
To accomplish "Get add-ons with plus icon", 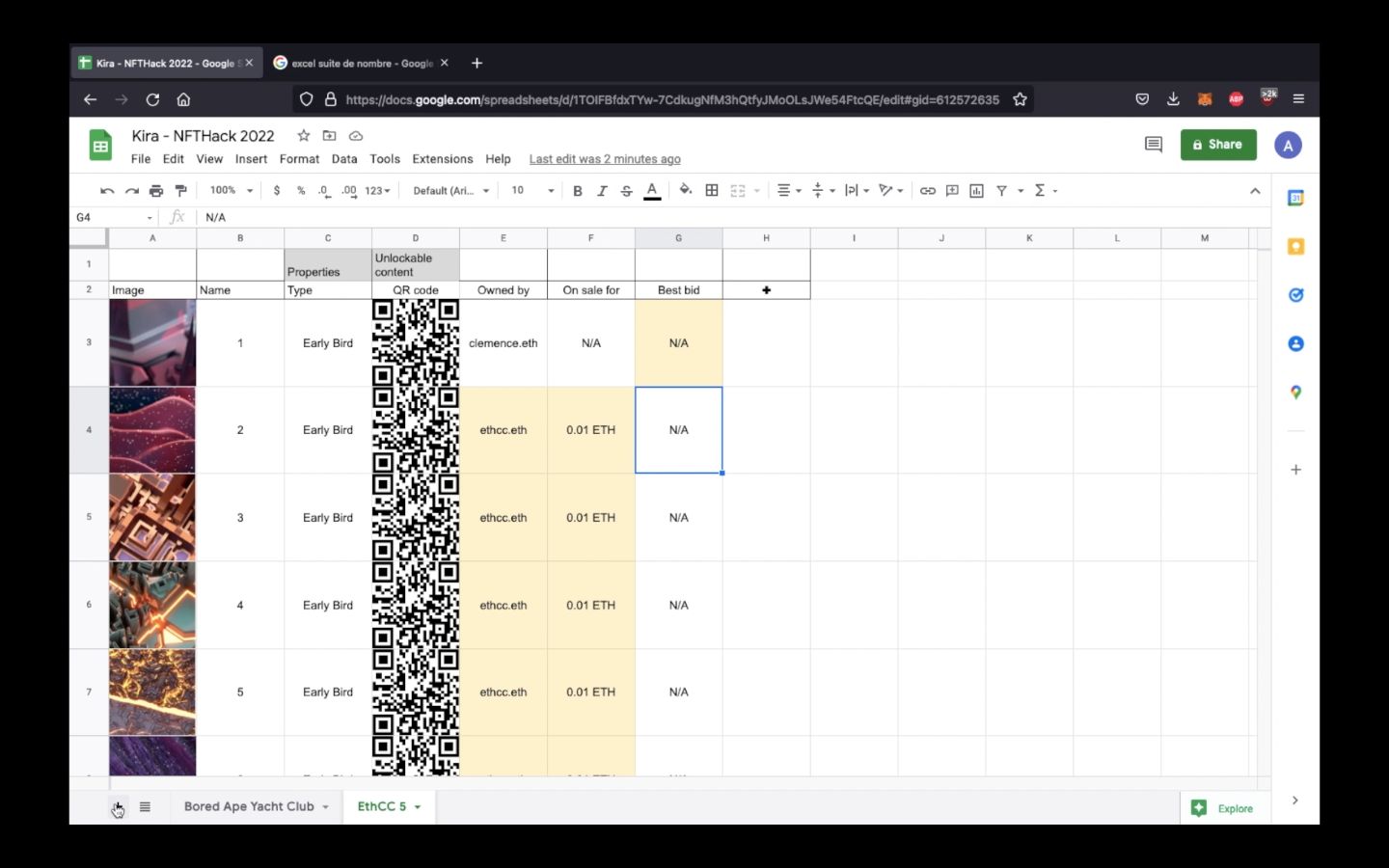I will coord(1295,470).
